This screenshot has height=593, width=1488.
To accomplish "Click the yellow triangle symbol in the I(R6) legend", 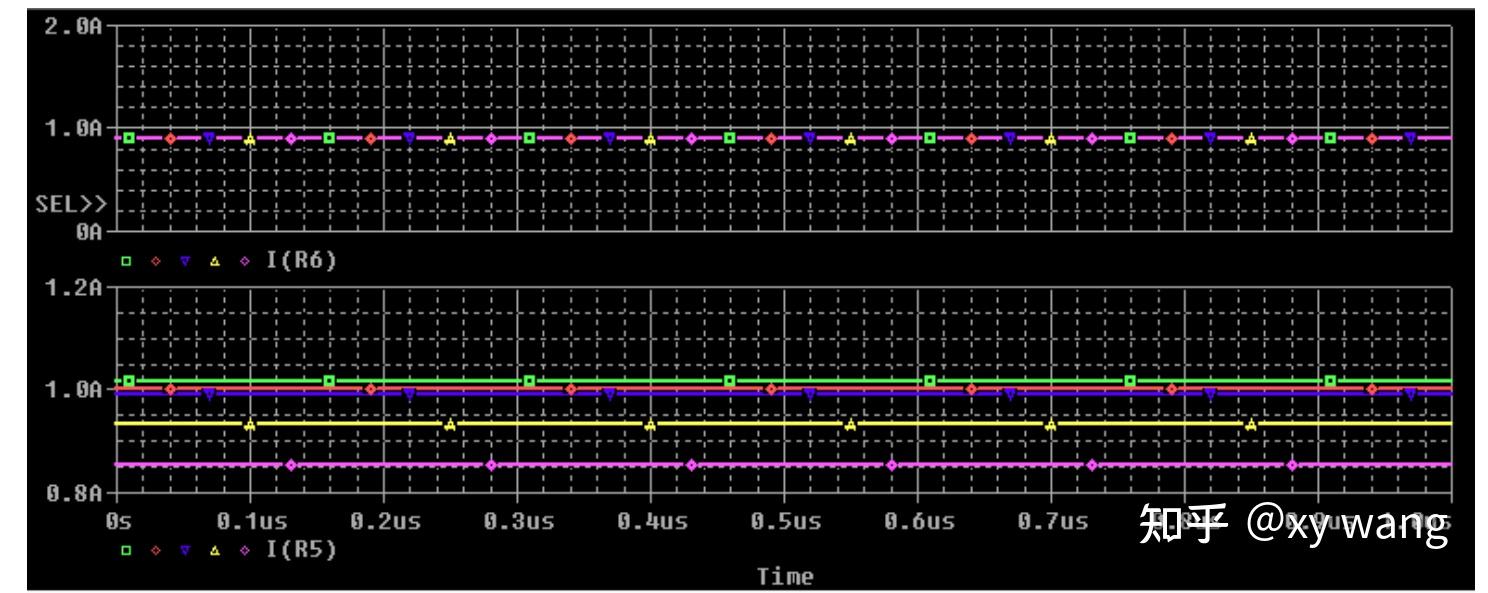I will point(214,261).
